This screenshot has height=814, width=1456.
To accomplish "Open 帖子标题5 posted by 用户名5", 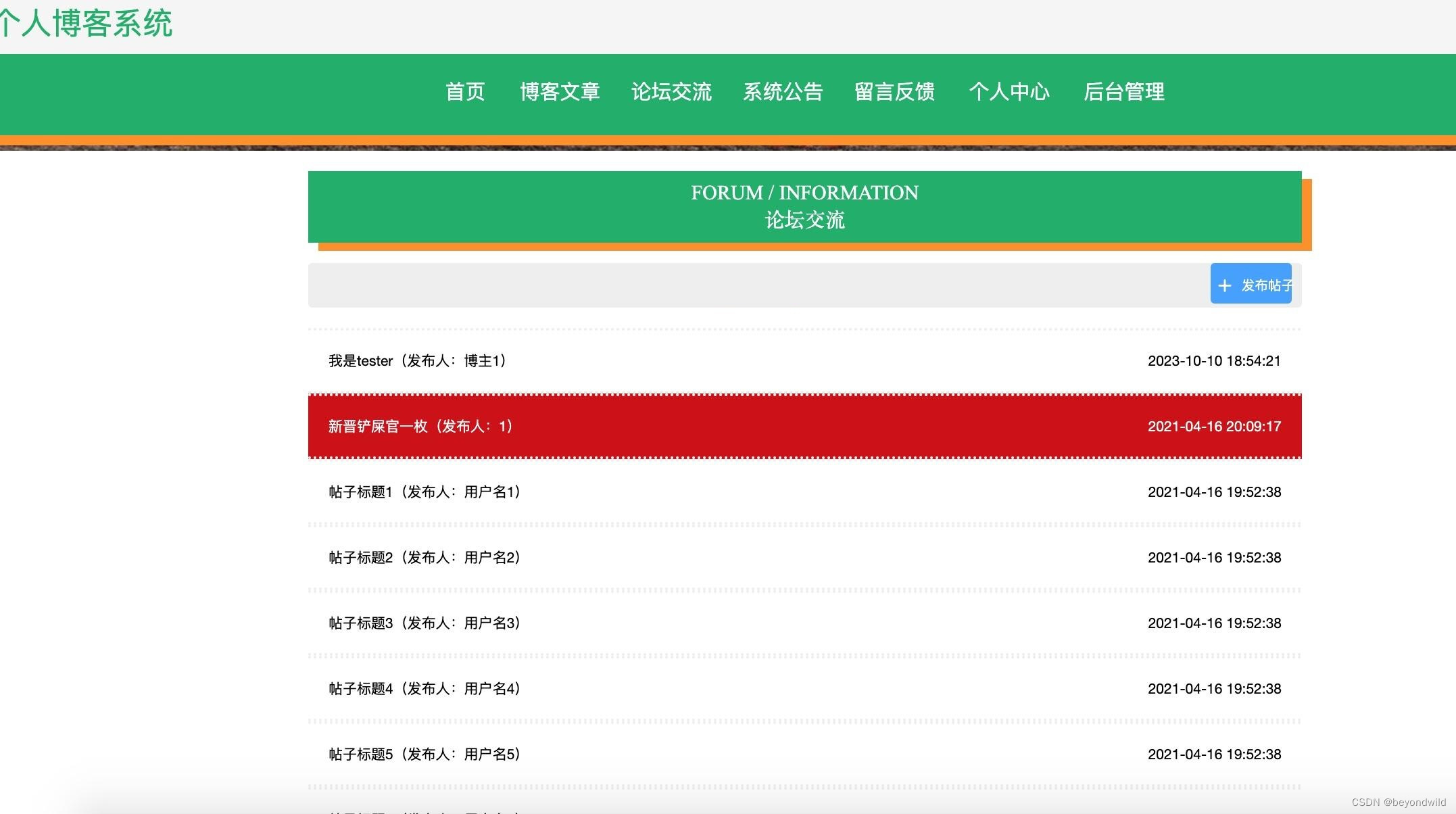I will [x=422, y=754].
